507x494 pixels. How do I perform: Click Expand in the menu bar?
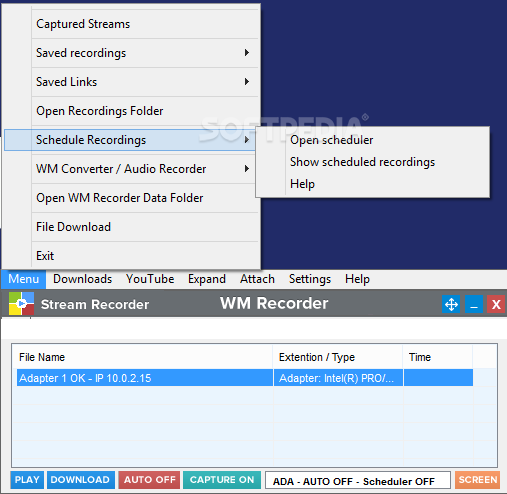pos(207,279)
